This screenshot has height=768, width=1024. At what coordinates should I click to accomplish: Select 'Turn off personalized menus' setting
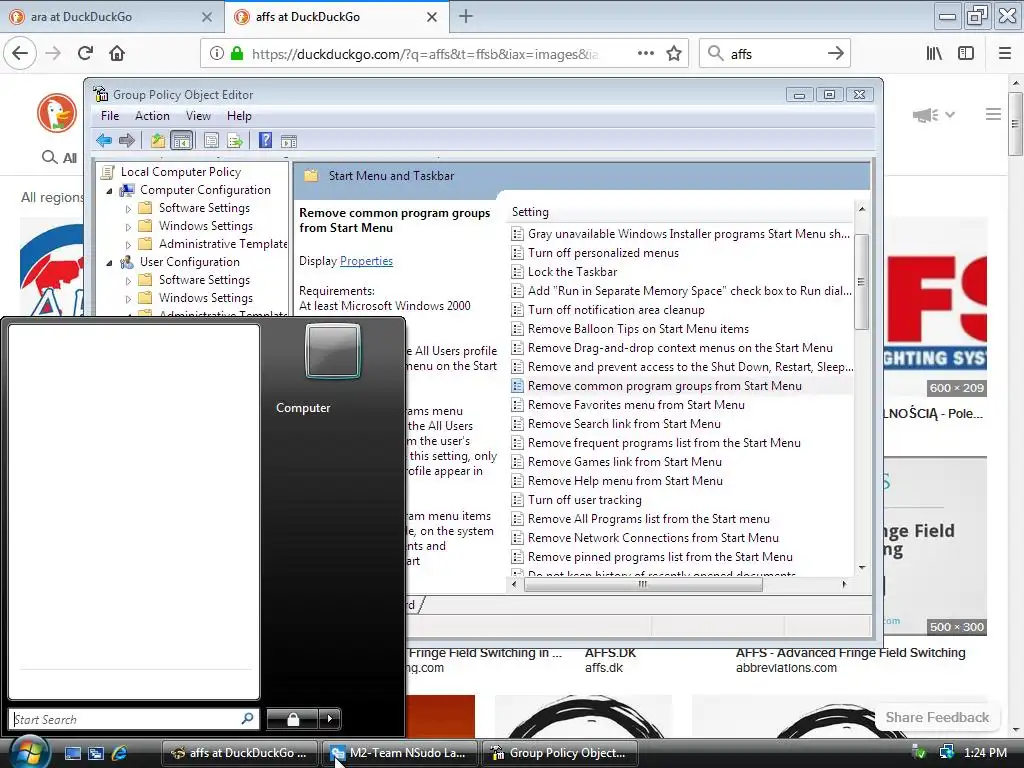pyautogui.click(x=603, y=253)
